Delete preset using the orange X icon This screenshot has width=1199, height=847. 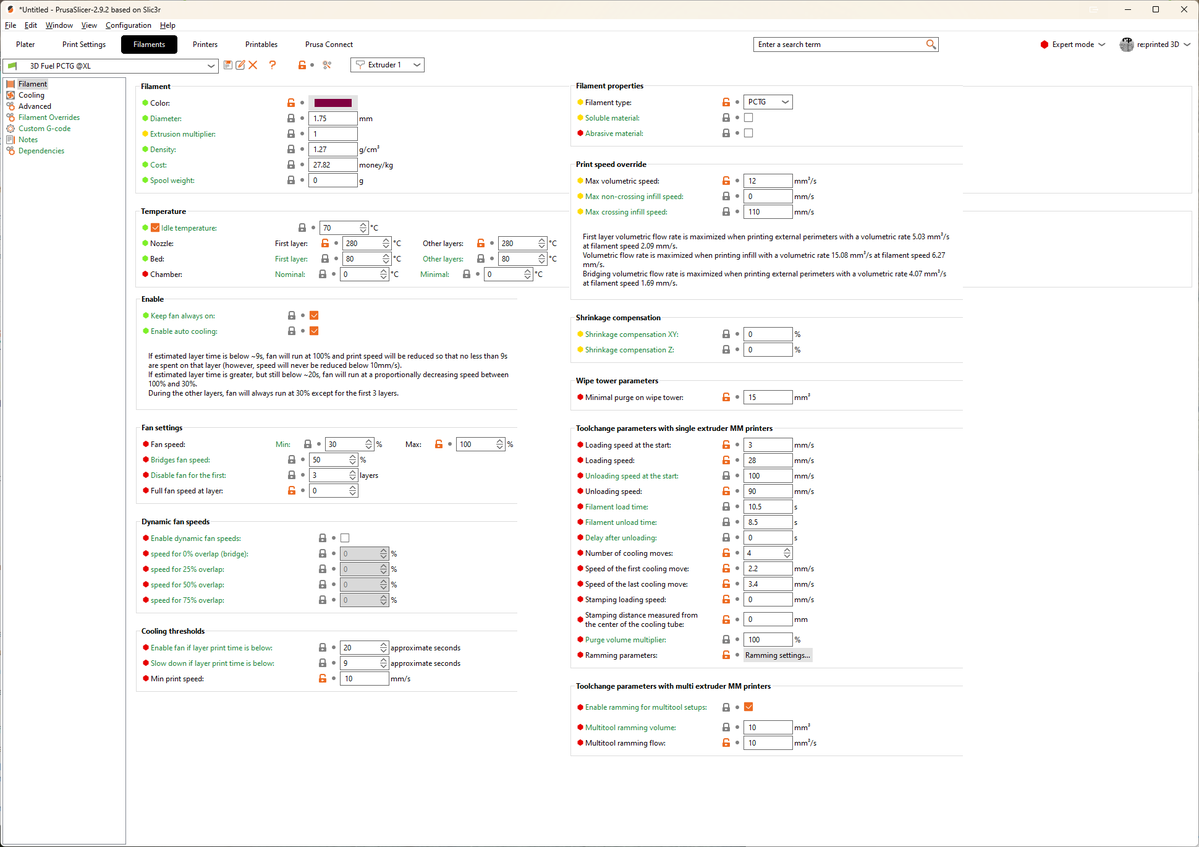click(253, 65)
